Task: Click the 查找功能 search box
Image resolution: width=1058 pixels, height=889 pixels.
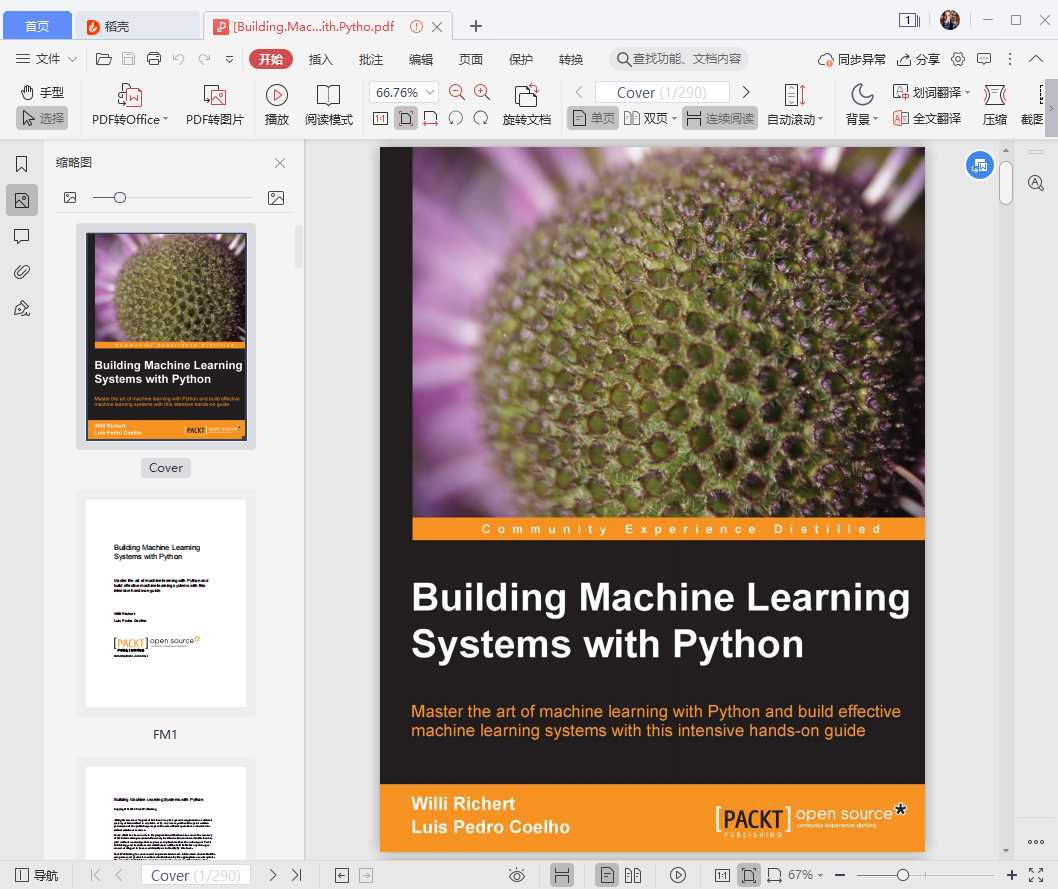Action: pos(679,59)
